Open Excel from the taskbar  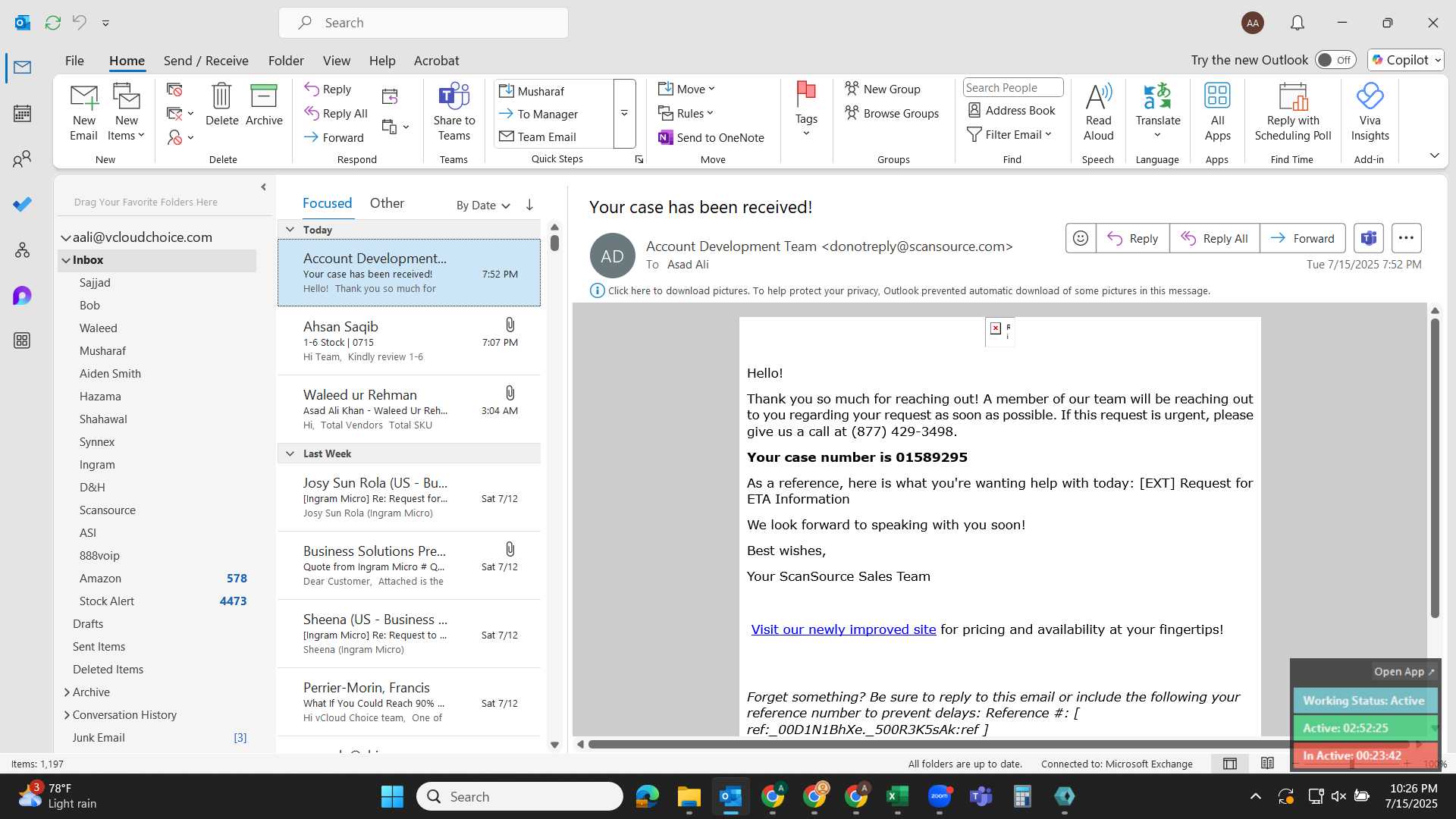(897, 796)
